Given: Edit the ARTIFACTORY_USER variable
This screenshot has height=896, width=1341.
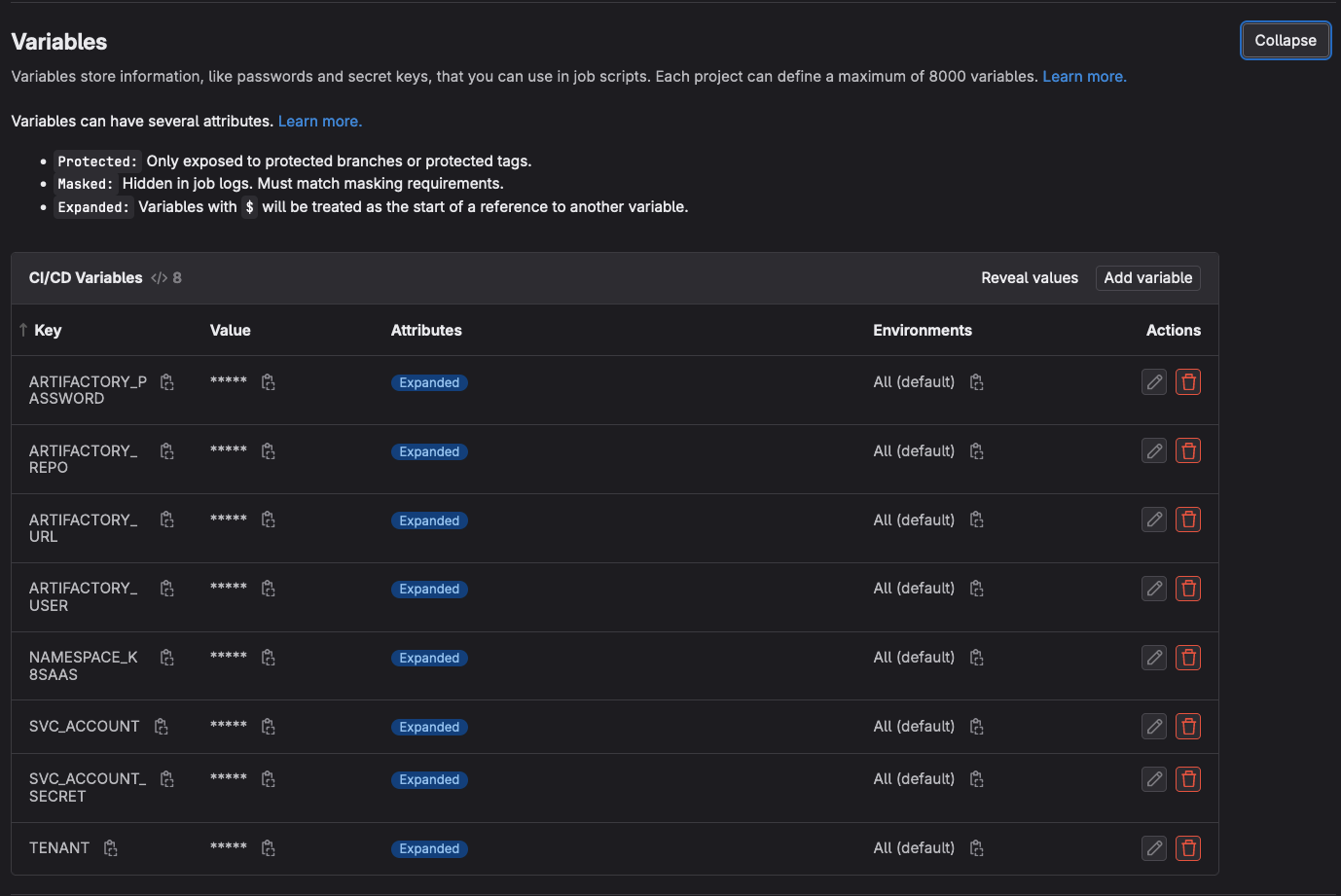Looking at the screenshot, I should click(1154, 589).
